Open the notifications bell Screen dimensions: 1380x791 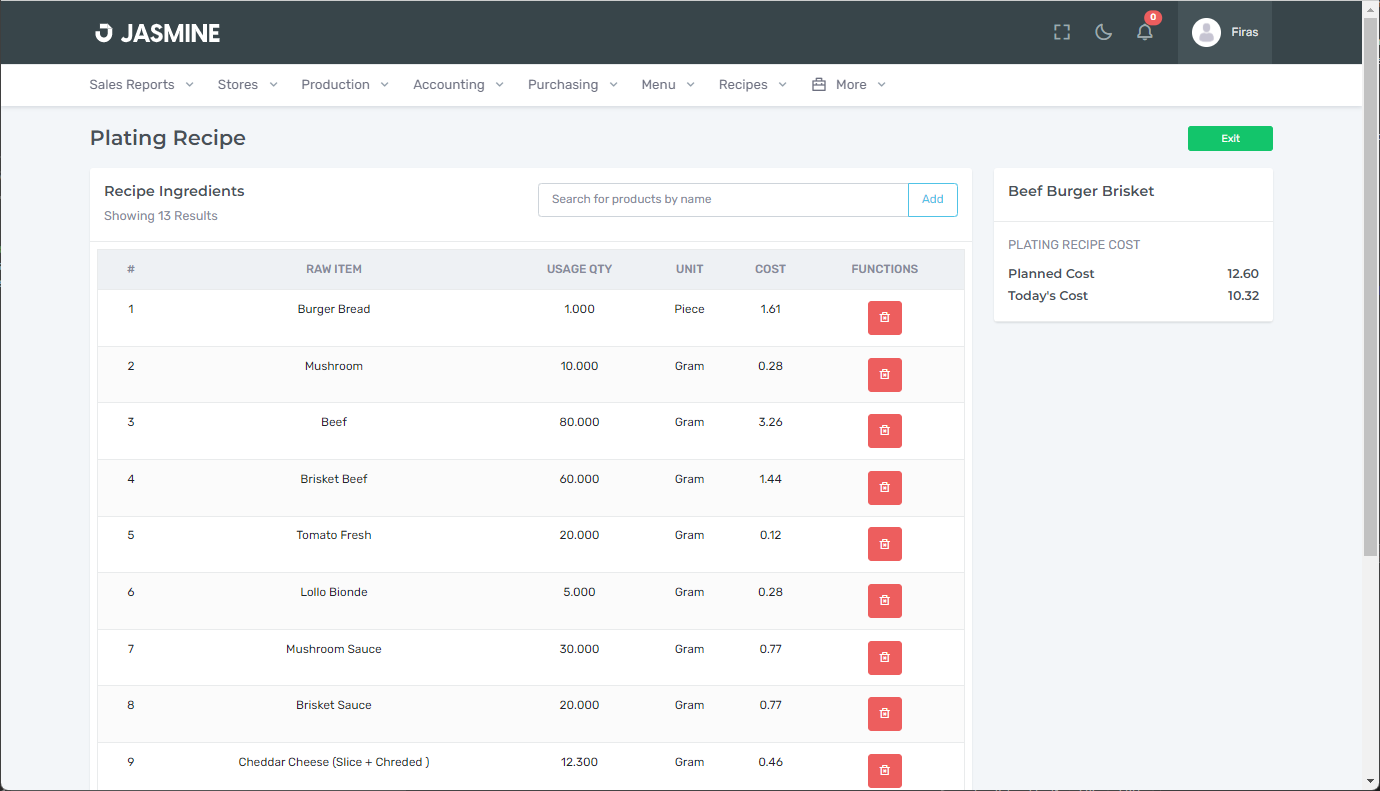tap(1144, 31)
